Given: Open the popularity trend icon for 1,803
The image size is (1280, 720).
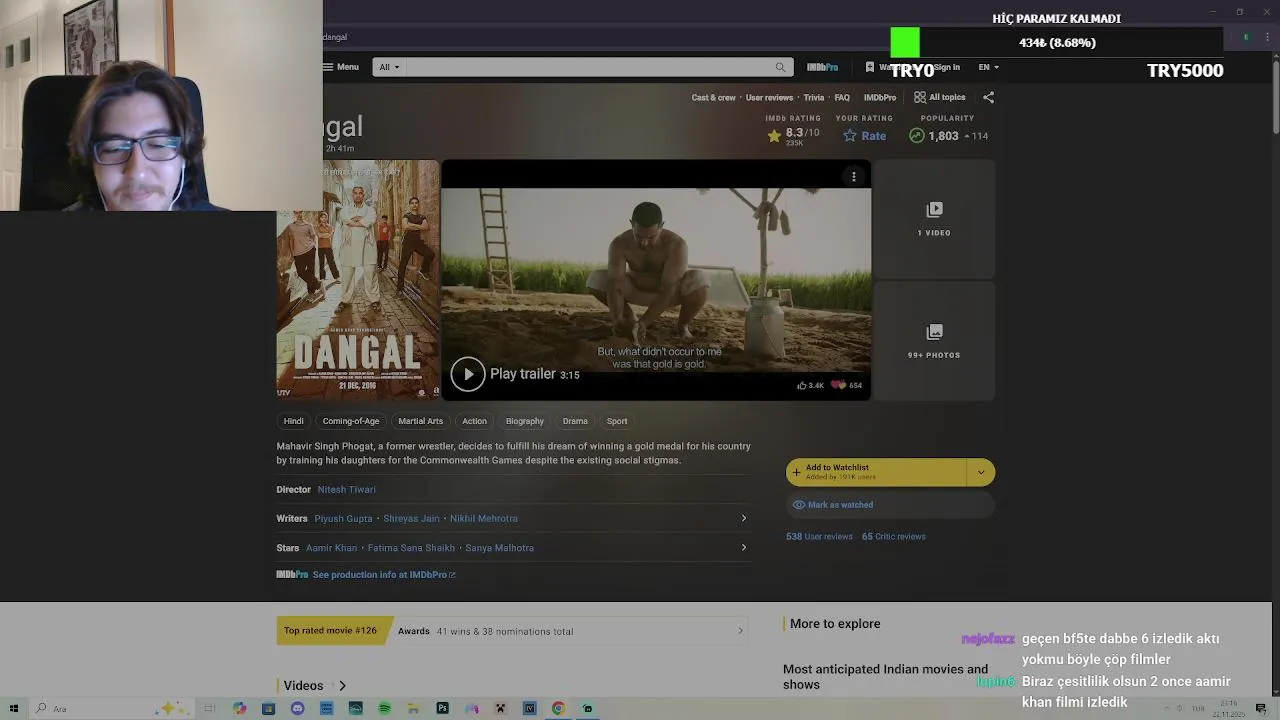Looking at the screenshot, I should pyautogui.click(x=916, y=135).
